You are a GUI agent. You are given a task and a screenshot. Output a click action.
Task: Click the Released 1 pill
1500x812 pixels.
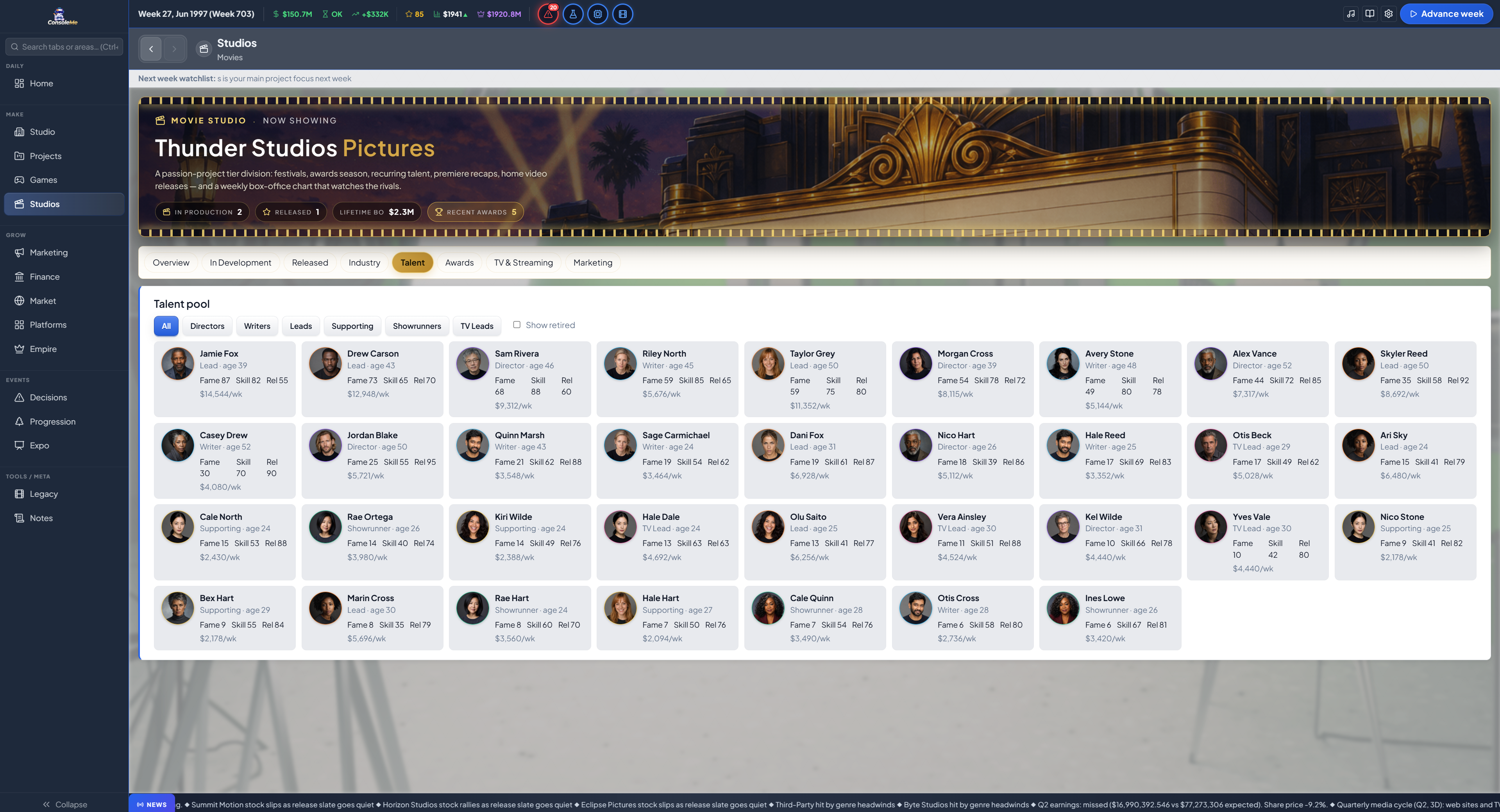pos(291,212)
